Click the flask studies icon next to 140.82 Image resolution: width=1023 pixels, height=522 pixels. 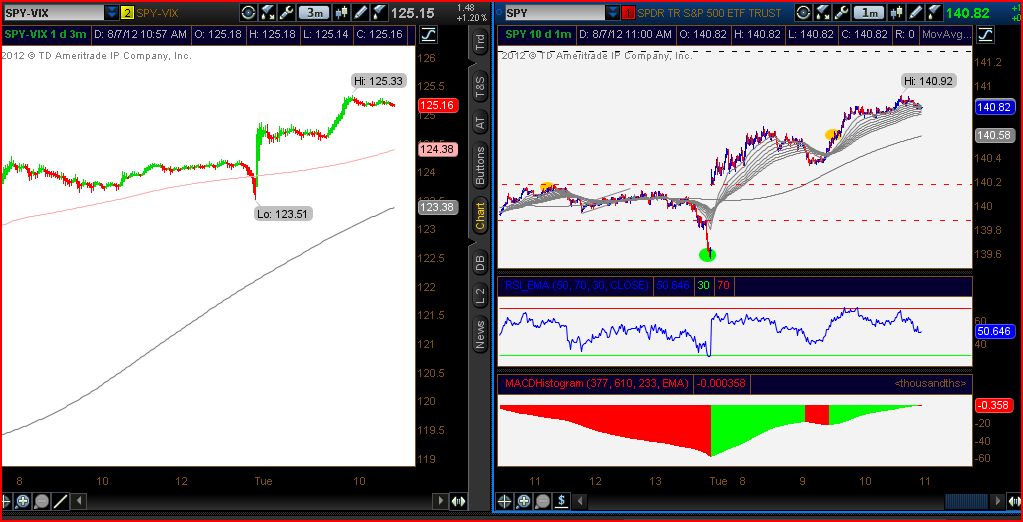click(933, 12)
